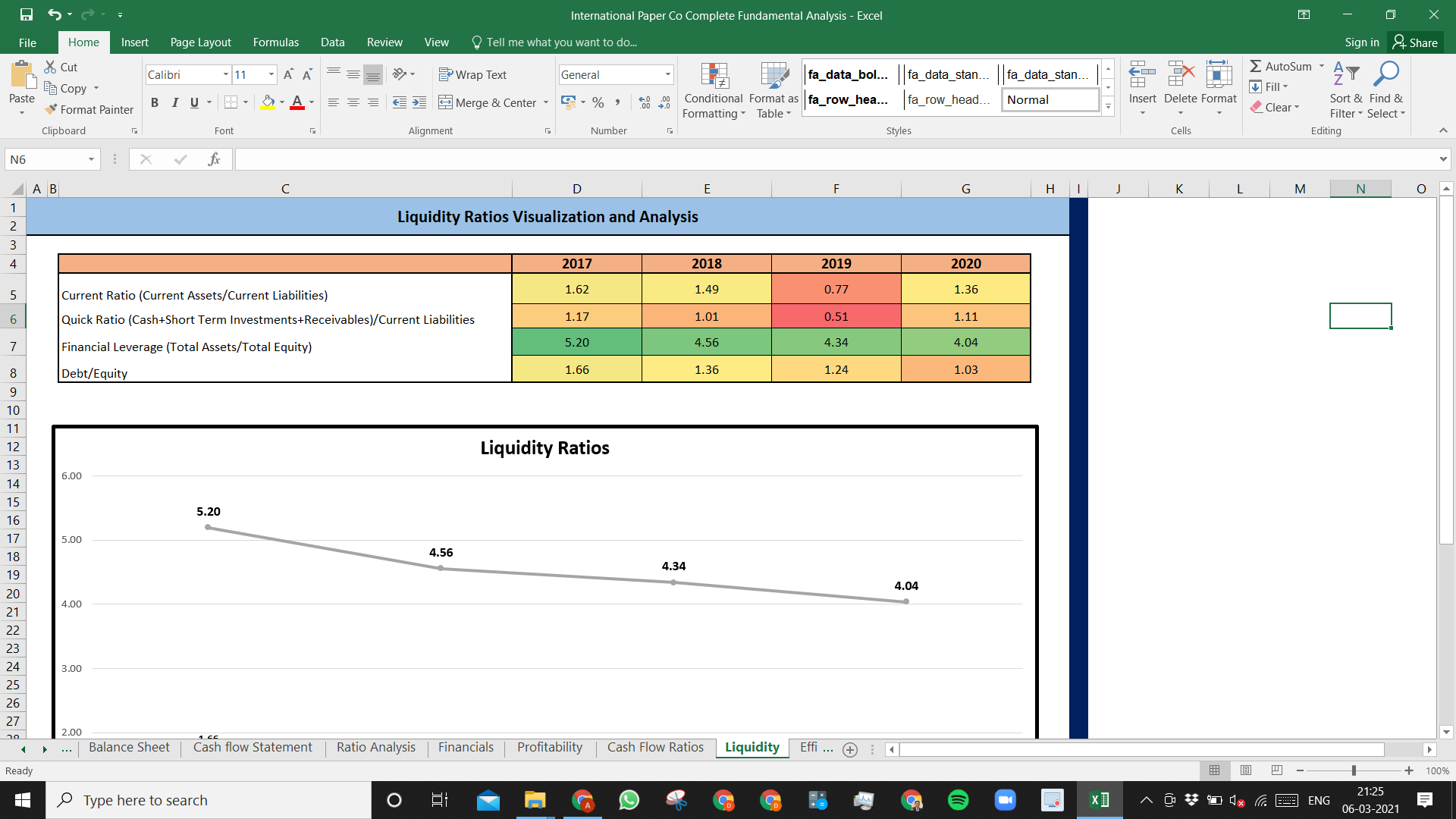Open the Font size dropdown

pyautogui.click(x=271, y=74)
